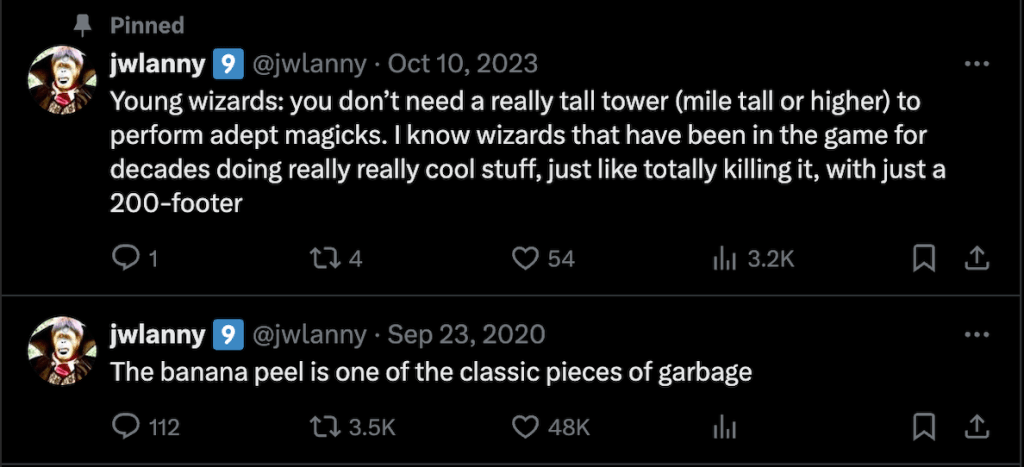Share the banana peel tweet
This screenshot has width=1024, height=467.
coord(975,427)
